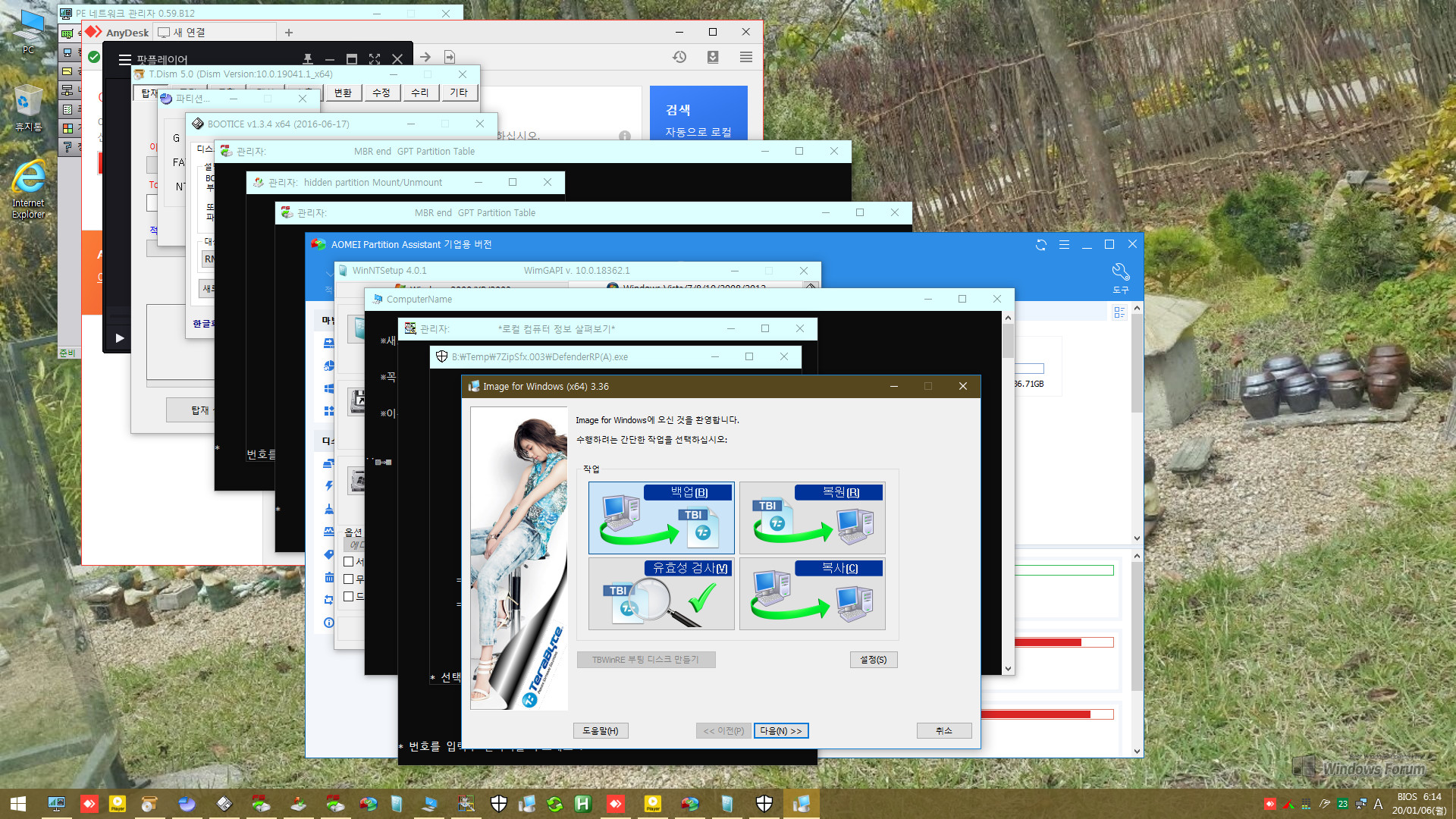Open Settings (설정) in Image for Windows
Viewport: 1456px width, 819px height.
pyautogui.click(x=874, y=660)
